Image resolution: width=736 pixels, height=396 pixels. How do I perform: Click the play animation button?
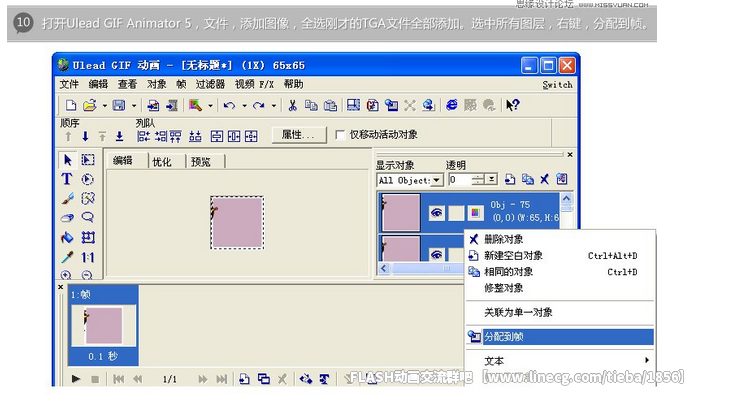click(76, 379)
